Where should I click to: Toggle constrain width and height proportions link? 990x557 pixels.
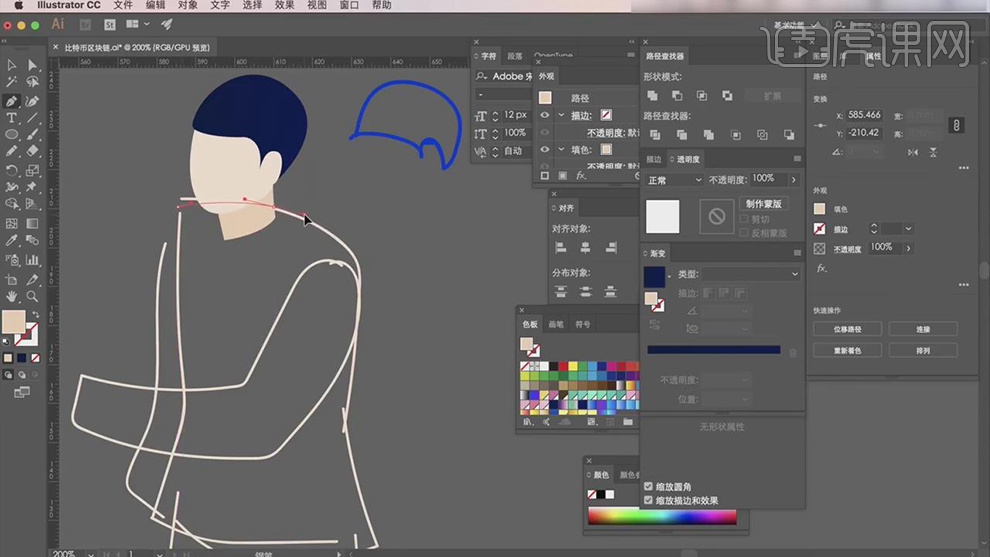point(957,125)
